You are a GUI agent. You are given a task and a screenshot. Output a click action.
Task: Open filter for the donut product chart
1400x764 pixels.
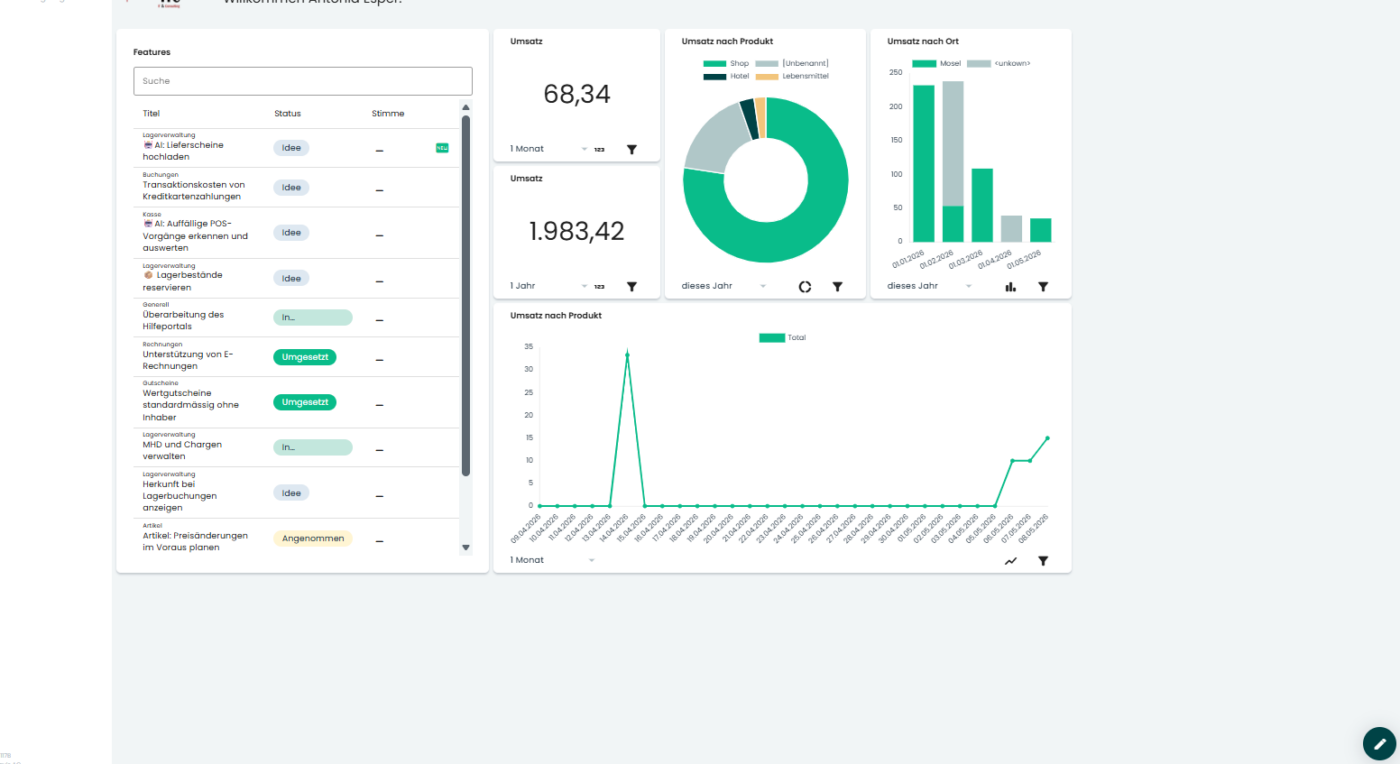pos(837,286)
